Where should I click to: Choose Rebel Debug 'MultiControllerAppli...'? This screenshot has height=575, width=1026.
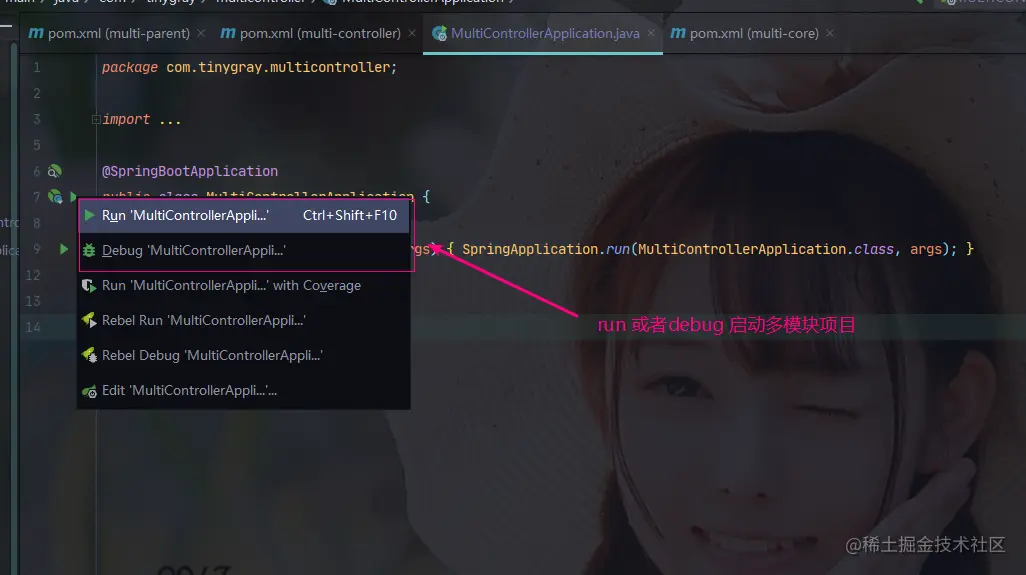[243, 355]
